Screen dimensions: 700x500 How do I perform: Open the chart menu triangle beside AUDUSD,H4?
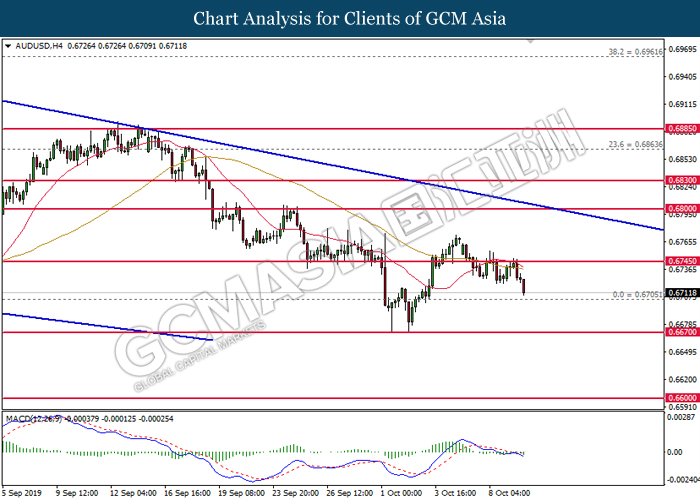coord(8,46)
